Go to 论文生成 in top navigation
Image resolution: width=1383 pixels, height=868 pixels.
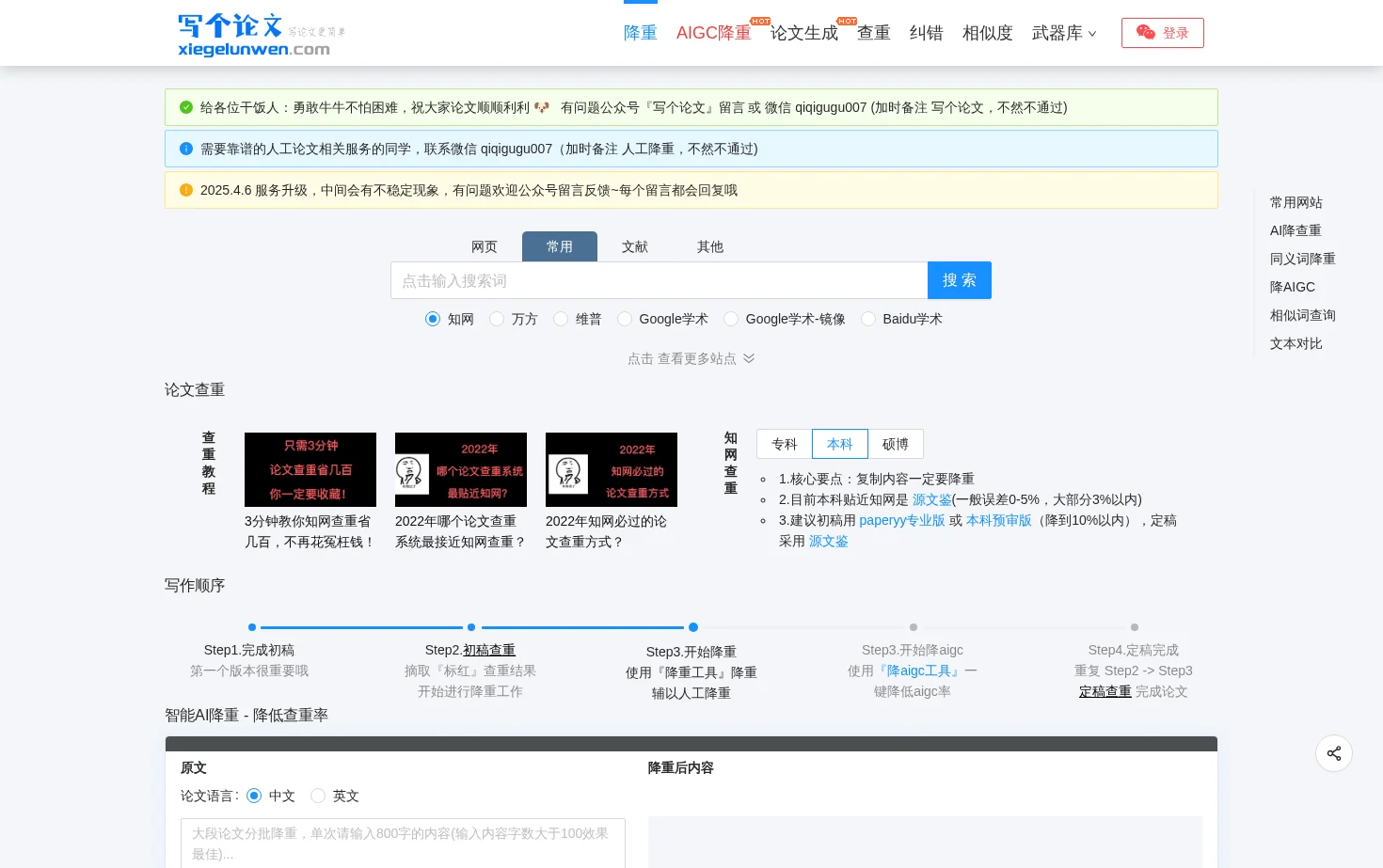[x=804, y=33]
